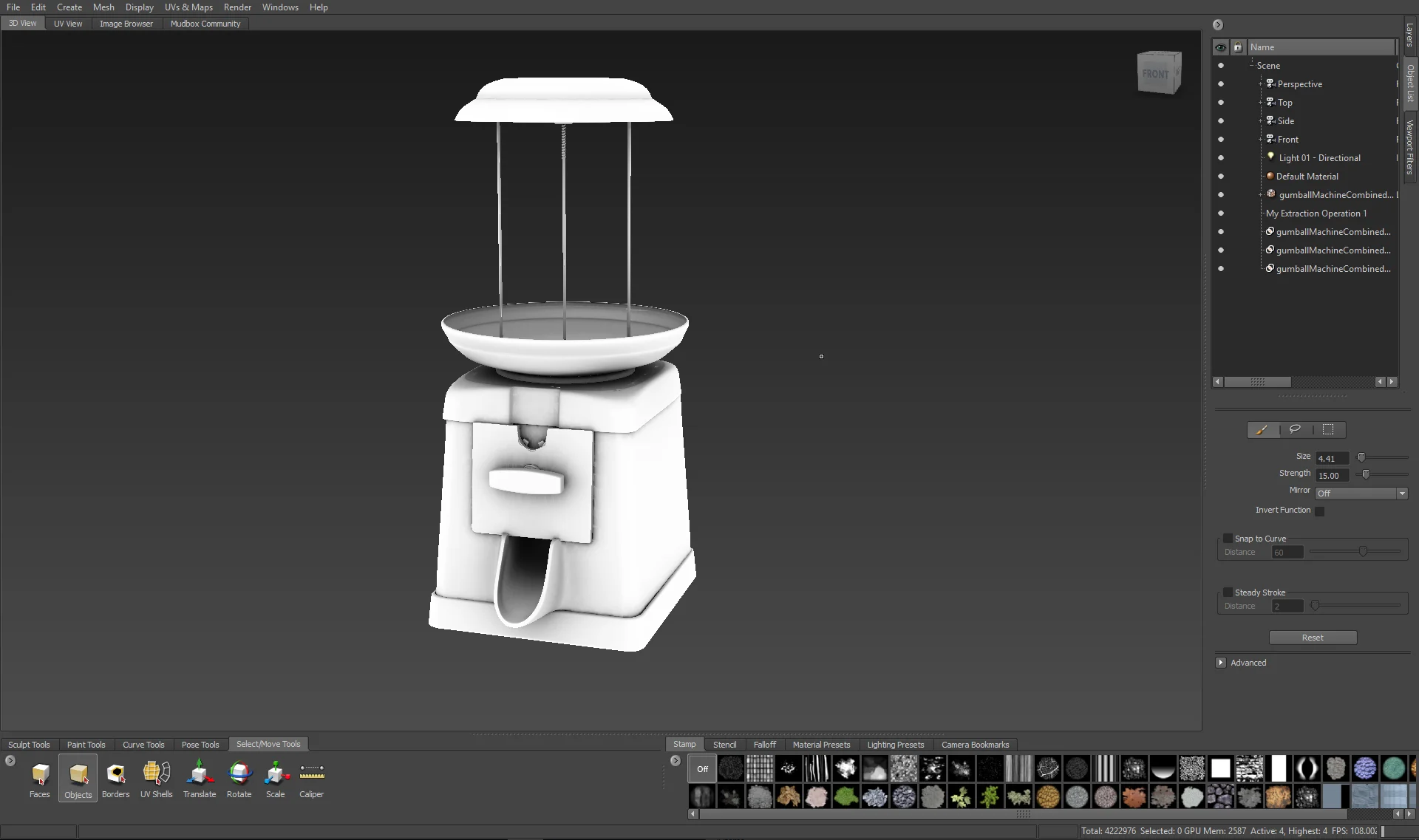Adjust the Strength slider
The height and width of the screenshot is (840, 1419).
pyautogui.click(x=1366, y=474)
